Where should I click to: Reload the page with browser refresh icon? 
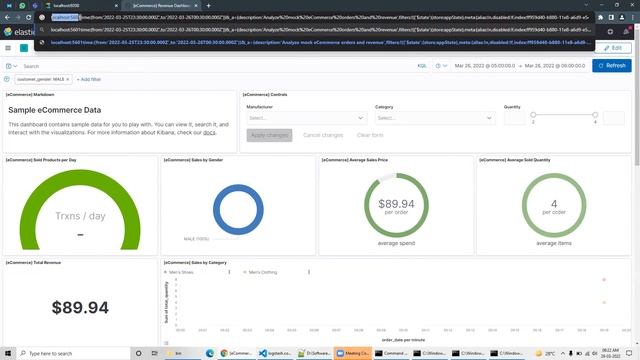pos(28,18)
